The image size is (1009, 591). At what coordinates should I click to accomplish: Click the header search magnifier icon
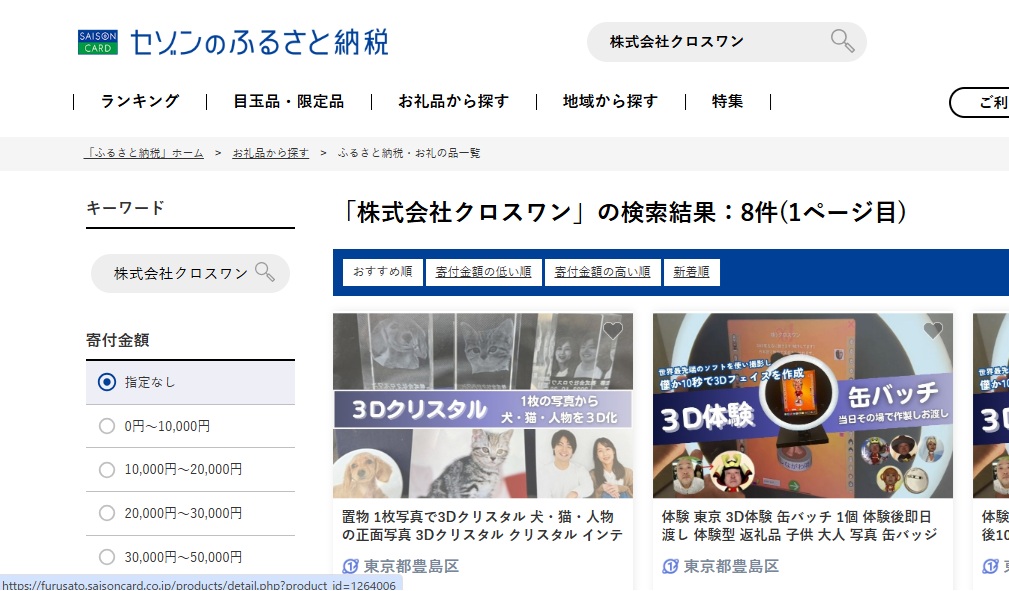(842, 41)
